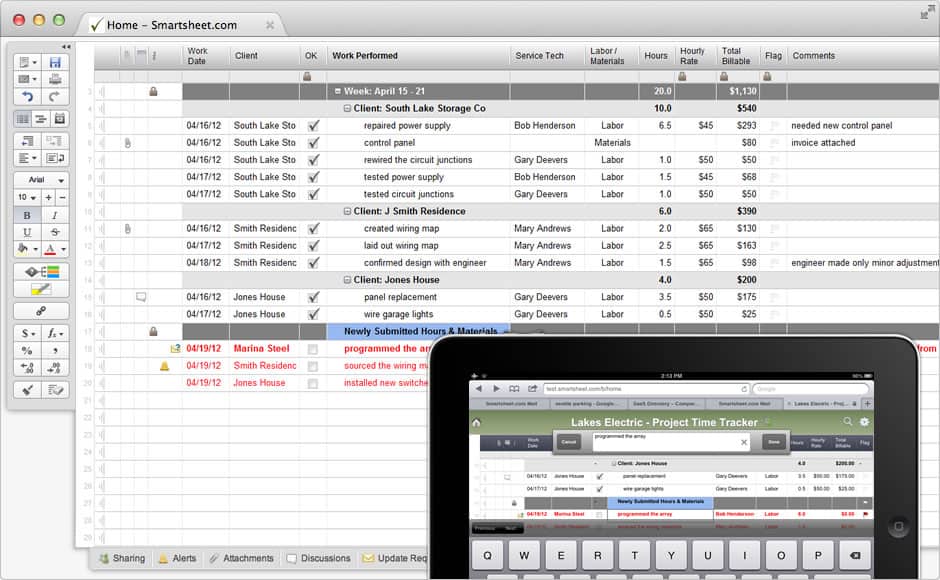Click the Print icon
Screen dimensions: 940x580
[55, 79]
